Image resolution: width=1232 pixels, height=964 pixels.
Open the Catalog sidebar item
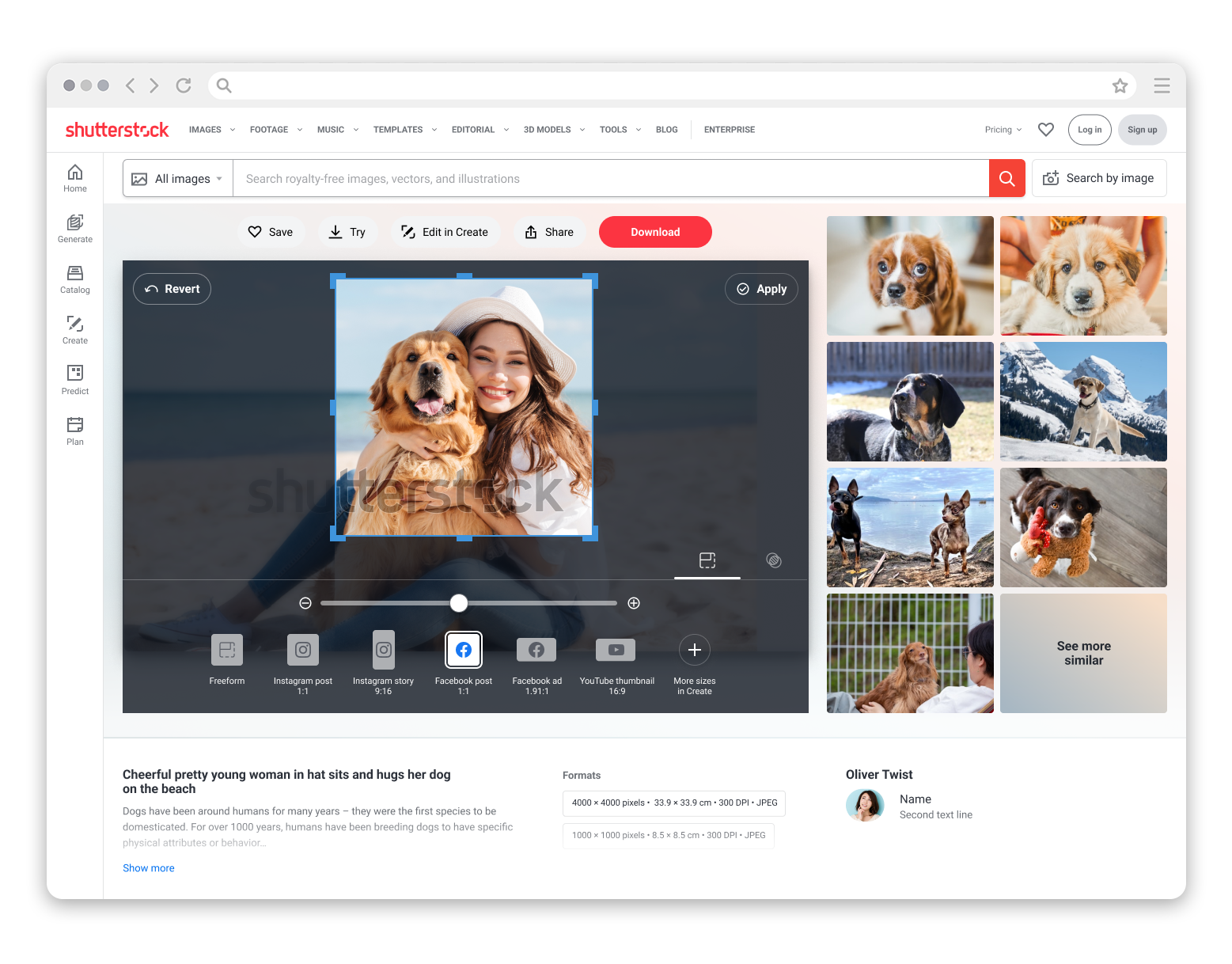click(75, 279)
